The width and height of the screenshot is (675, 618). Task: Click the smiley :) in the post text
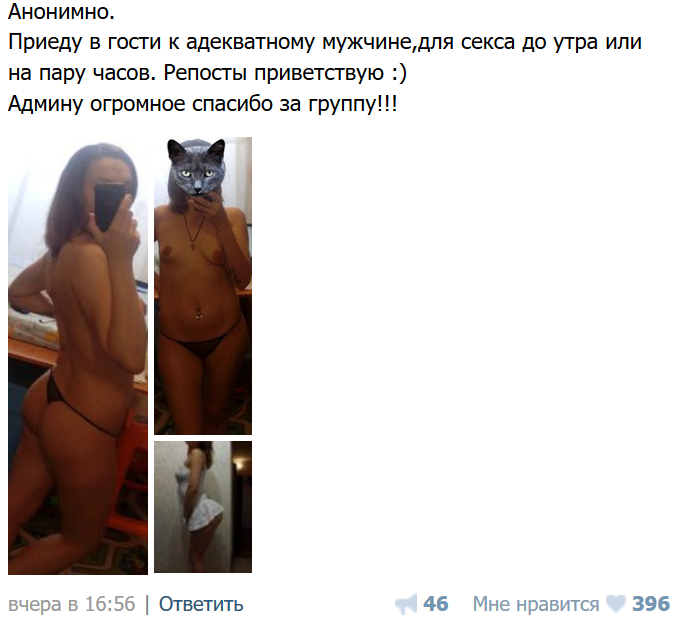399,73
